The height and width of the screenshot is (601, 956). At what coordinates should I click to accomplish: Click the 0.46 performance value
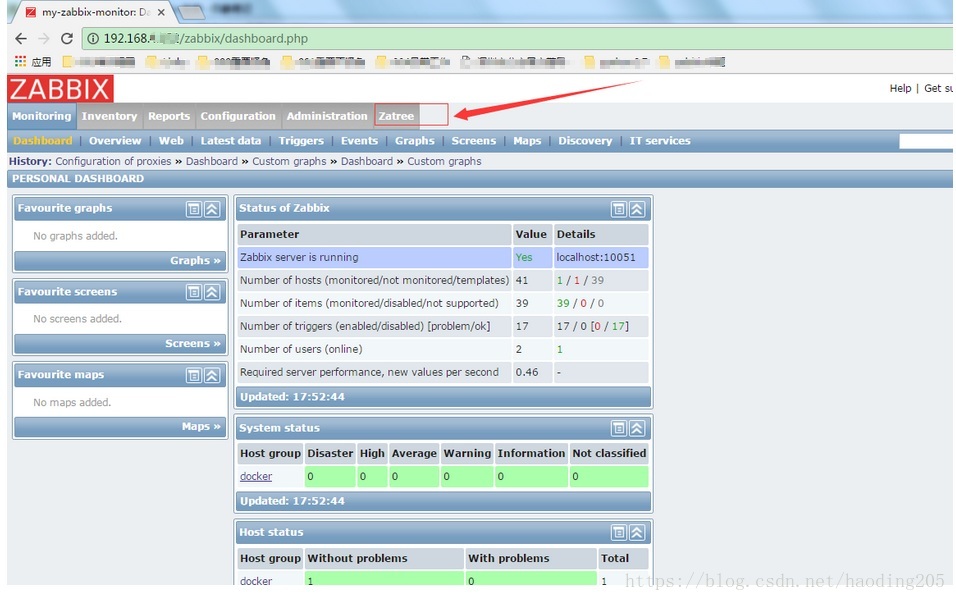click(527, 372)
